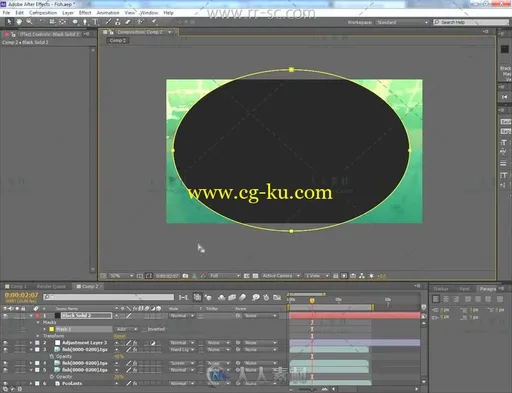The width and height of the screenshot is (512, 393).
Task: Select the Pen tool in toolbar
Action: pos(85,22)
